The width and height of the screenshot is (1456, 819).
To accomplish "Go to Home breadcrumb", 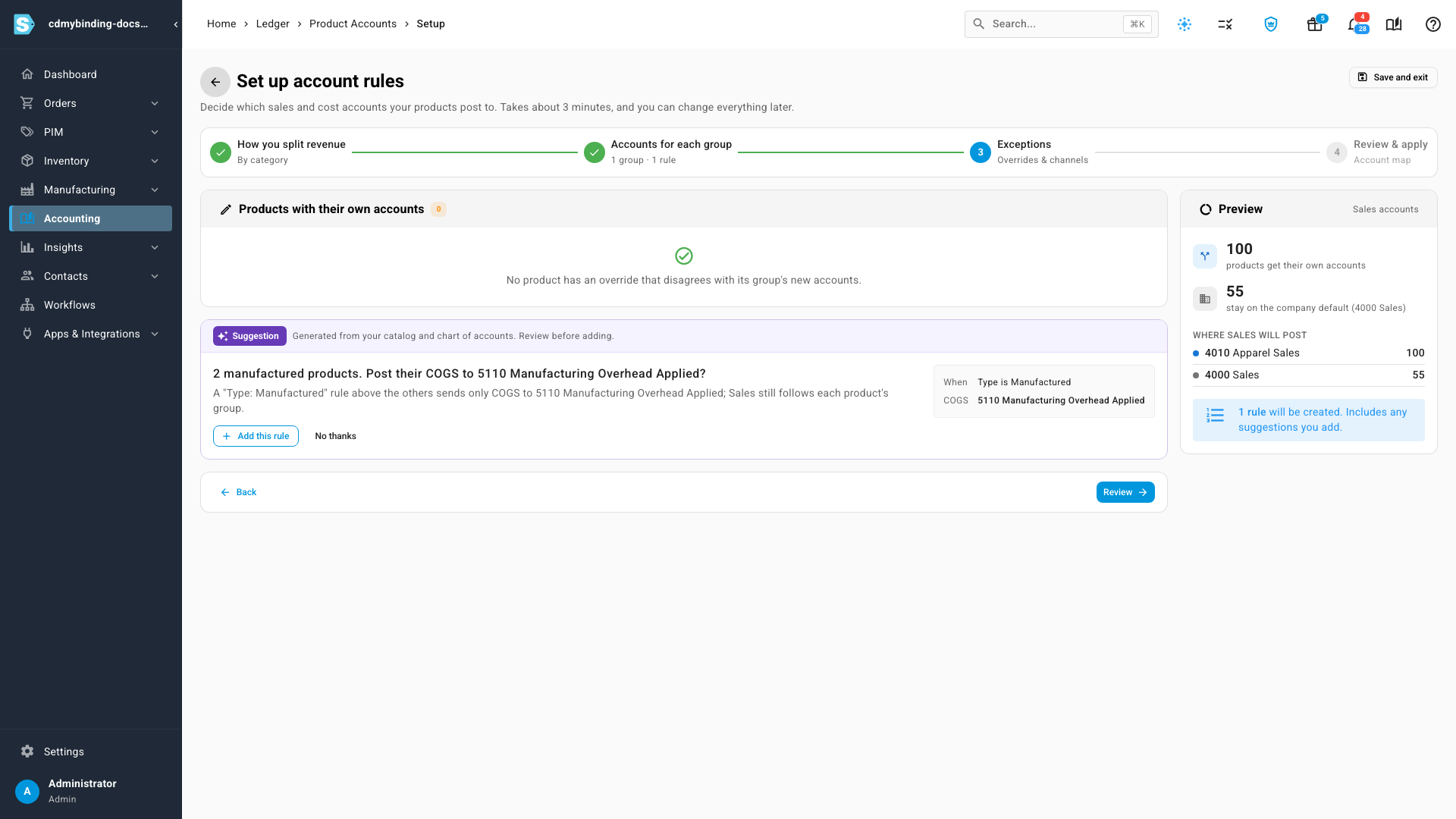I will pos(221,24).
